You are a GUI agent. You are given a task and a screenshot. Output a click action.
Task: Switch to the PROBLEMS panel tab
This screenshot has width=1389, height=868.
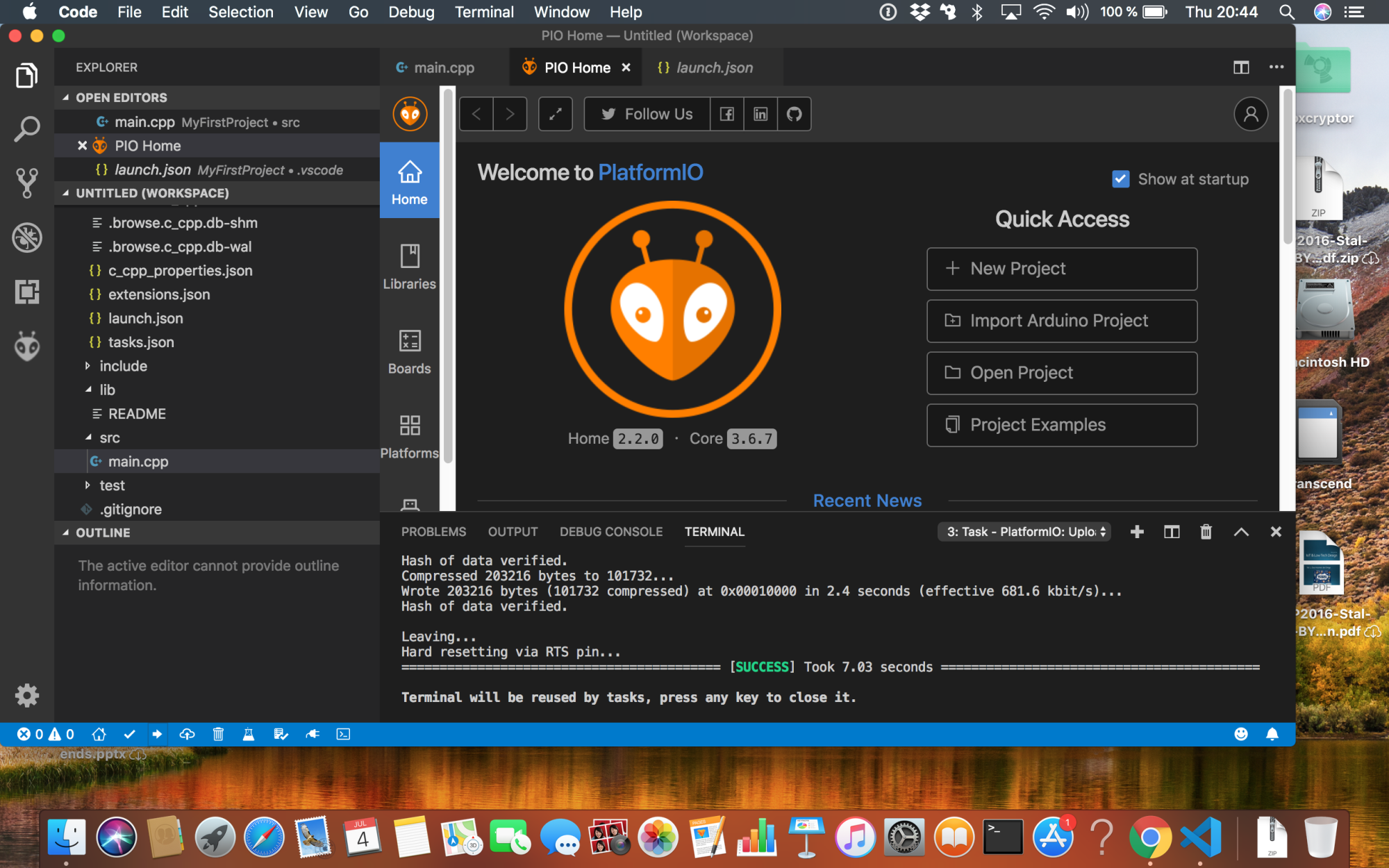(x=433, y=532)
